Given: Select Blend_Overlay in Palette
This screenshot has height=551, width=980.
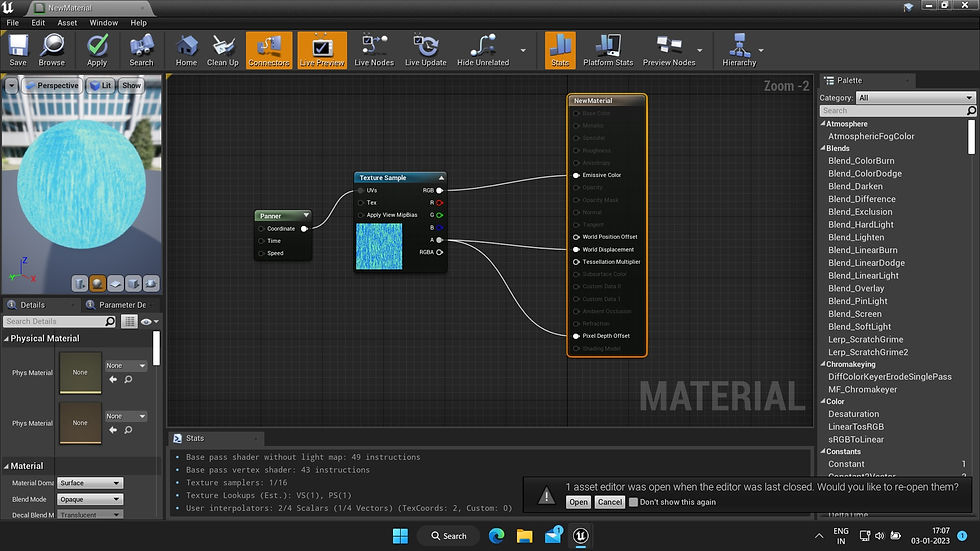Looking at the screenshot, I should tap(856, 288).
